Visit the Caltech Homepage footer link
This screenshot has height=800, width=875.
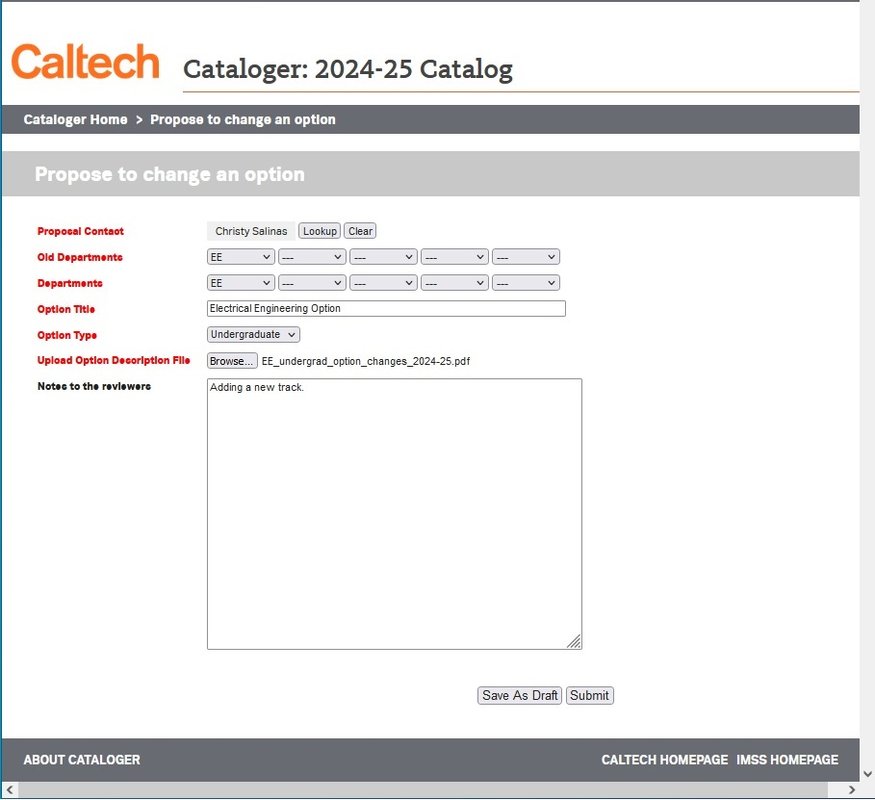click(x=664, y=760)
